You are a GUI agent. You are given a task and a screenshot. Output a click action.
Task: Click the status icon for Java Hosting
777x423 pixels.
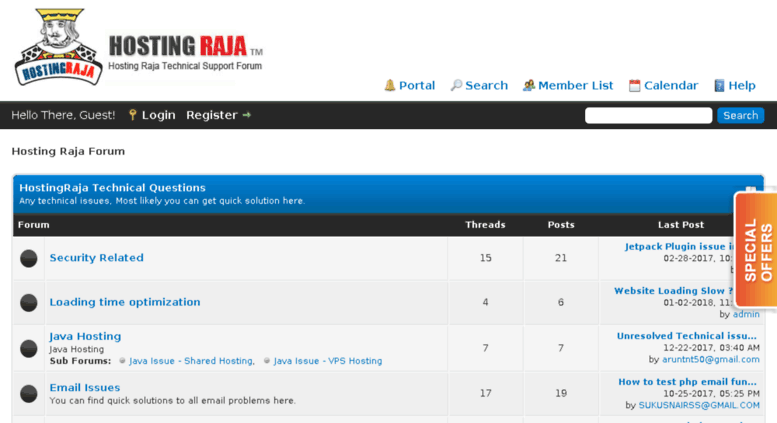click(x=29, y=348)
